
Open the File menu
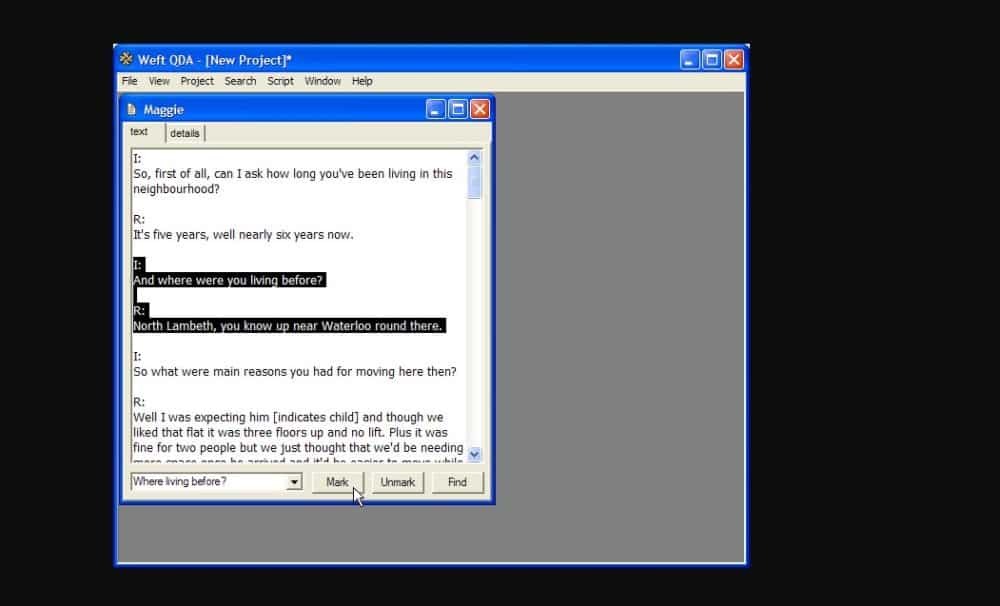129,81
